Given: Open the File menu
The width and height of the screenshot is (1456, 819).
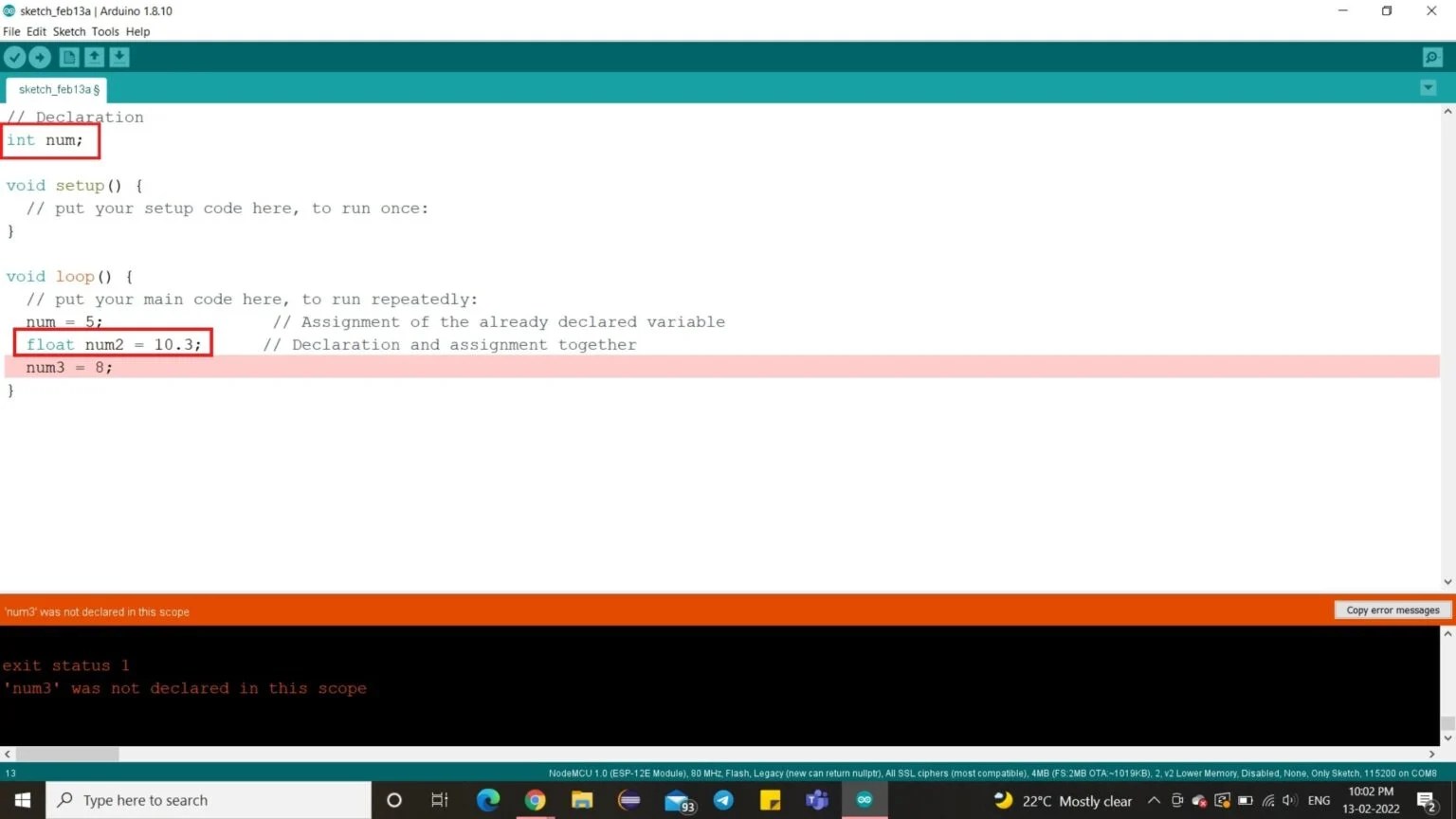Looking at the screenshot, I should pos(11,31).
